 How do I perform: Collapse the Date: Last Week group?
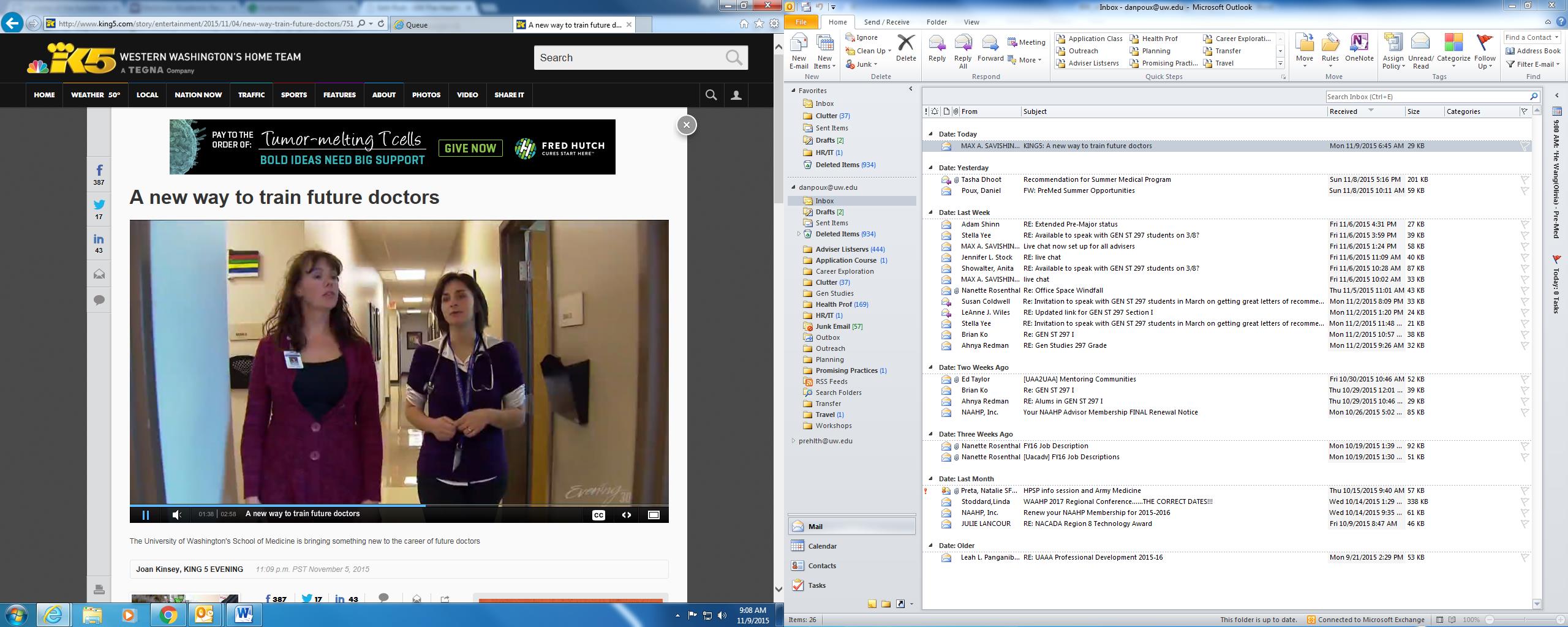click(x=930, y=212)
